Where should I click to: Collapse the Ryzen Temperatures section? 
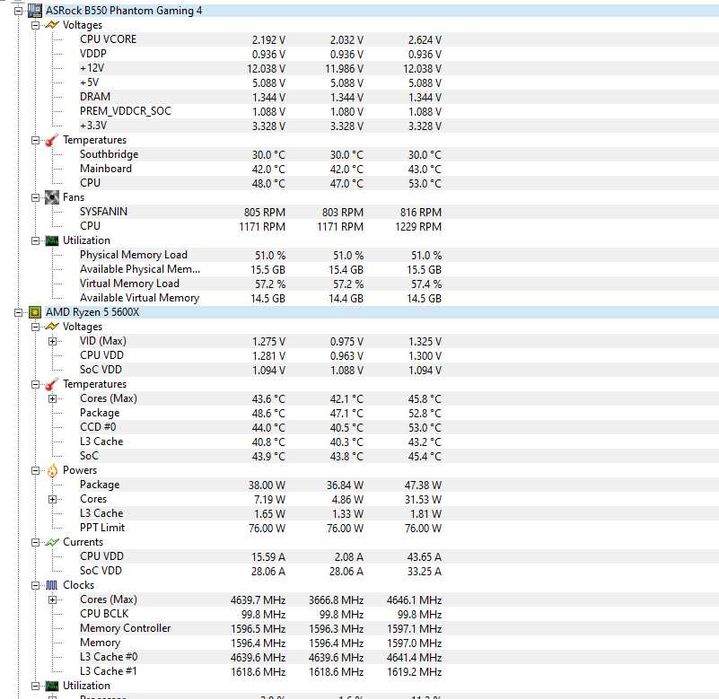(35, 384)
